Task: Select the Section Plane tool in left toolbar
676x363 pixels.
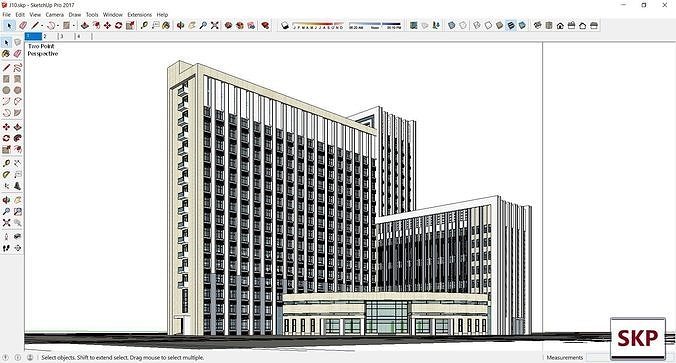Action: (17, 248)
